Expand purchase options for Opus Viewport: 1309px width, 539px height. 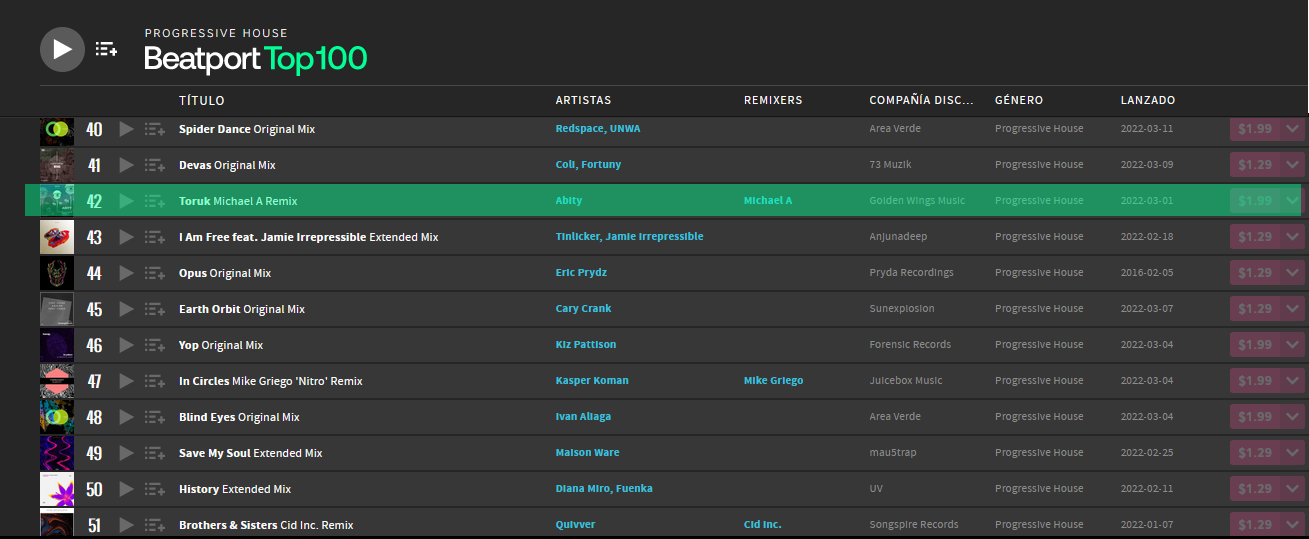(x=1292, y=273)
